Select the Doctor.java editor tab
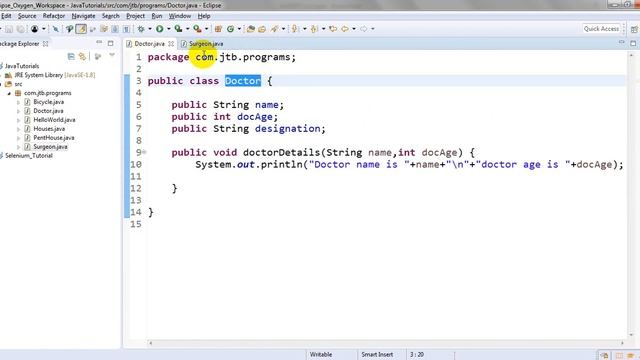This screenshot has height=360, width=640. tap(149, 44)
